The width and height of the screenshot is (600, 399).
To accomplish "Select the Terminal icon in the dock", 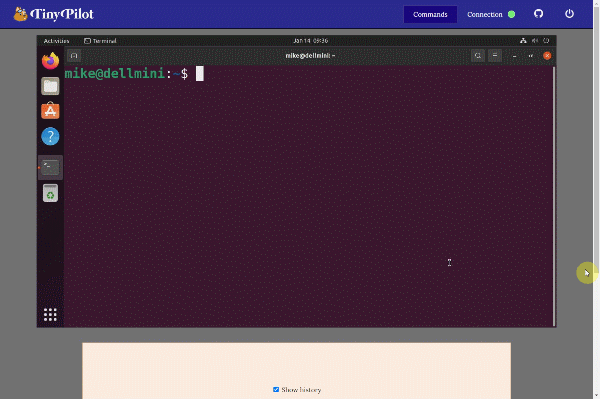I will coord(51,167).
